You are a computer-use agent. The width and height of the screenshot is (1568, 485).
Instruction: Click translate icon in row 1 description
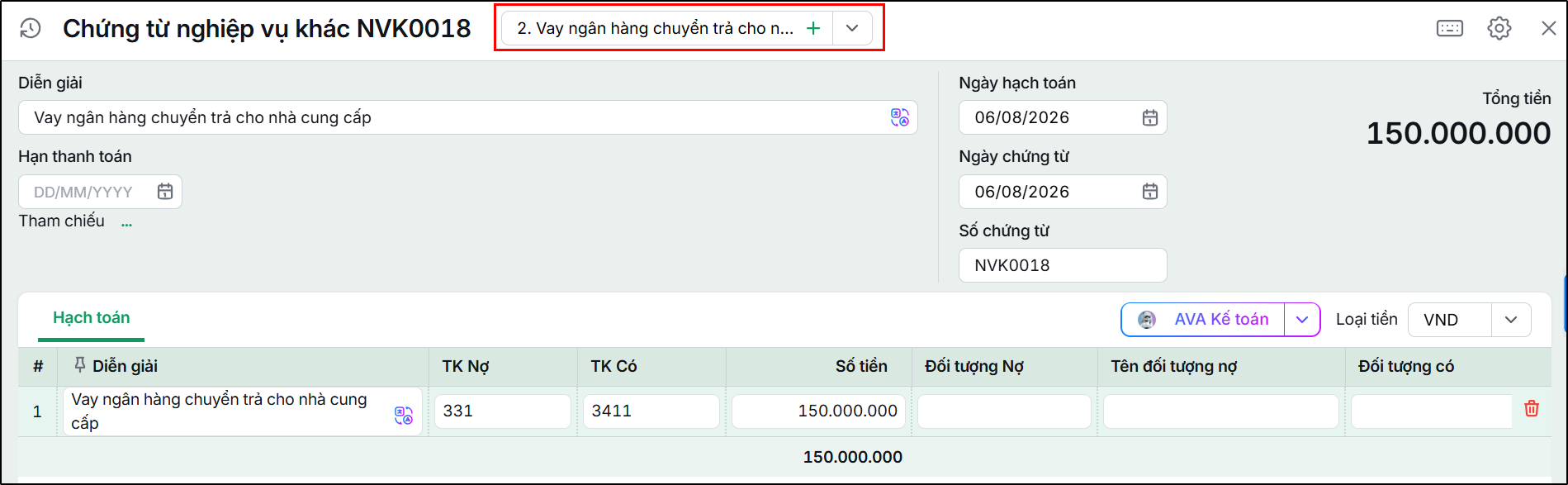[403, 416]
